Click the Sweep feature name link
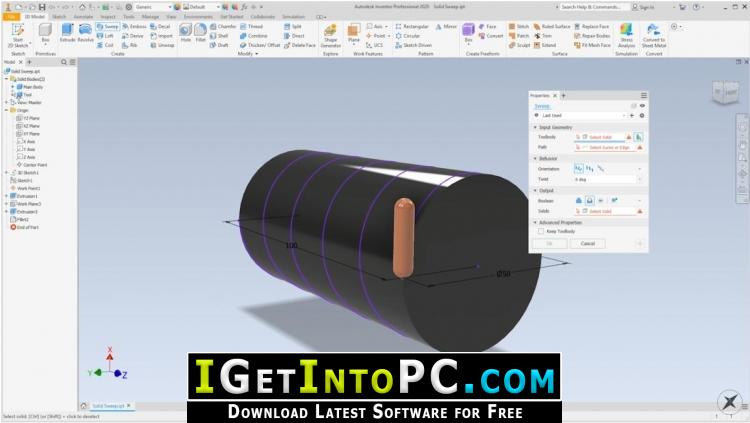This screenshot has width=750, height=423. point(542,106)
